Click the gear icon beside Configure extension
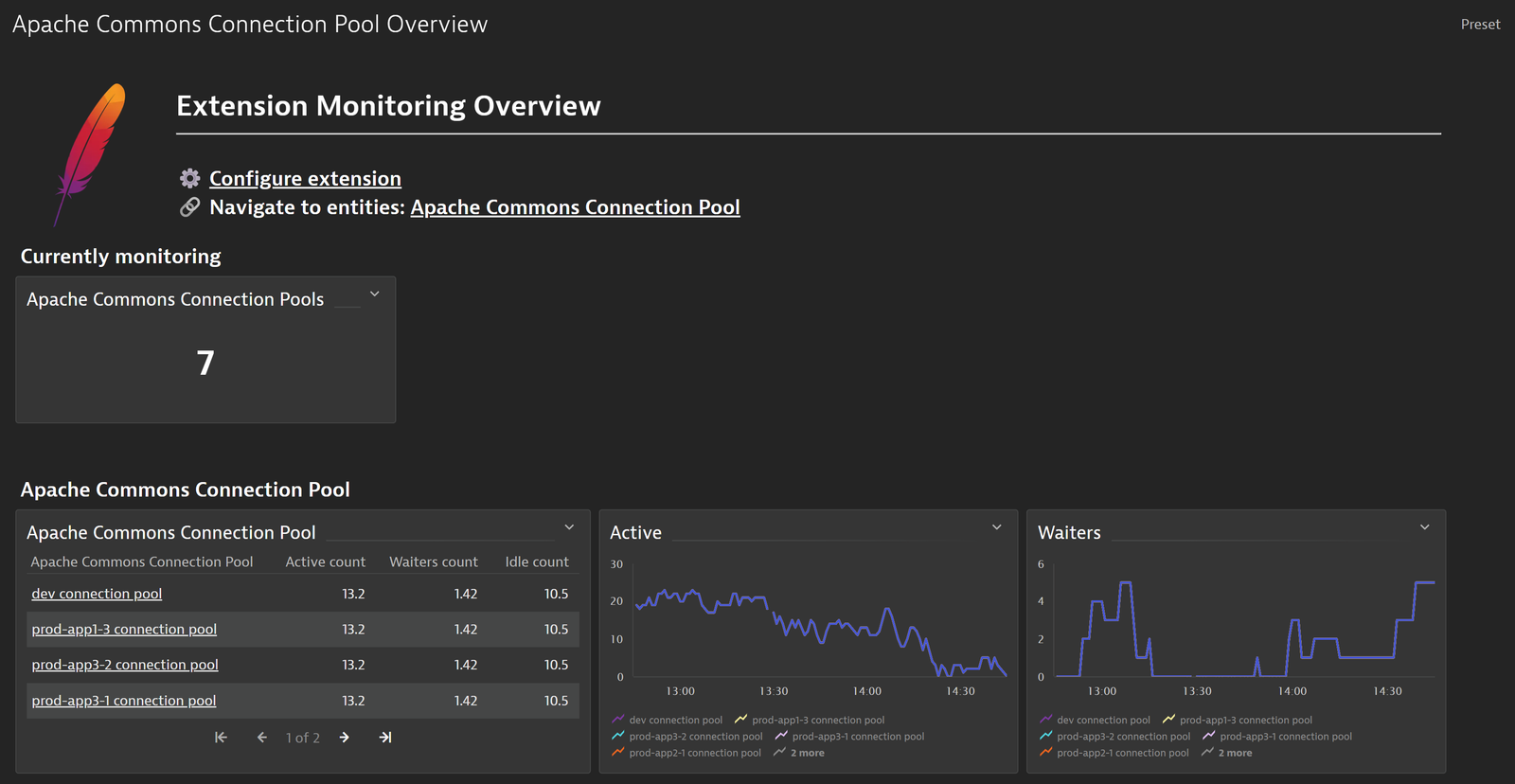The height and width of the screenshot is (784, 1515). click(190, 178)
